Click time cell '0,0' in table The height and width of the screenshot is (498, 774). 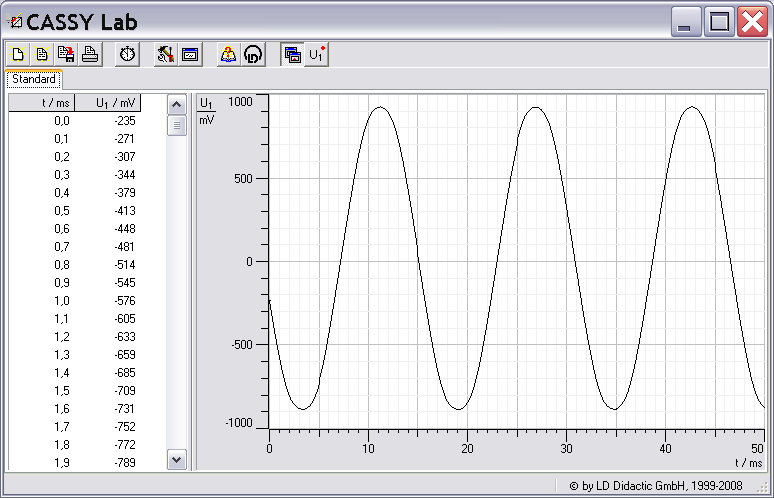point(62,121)
